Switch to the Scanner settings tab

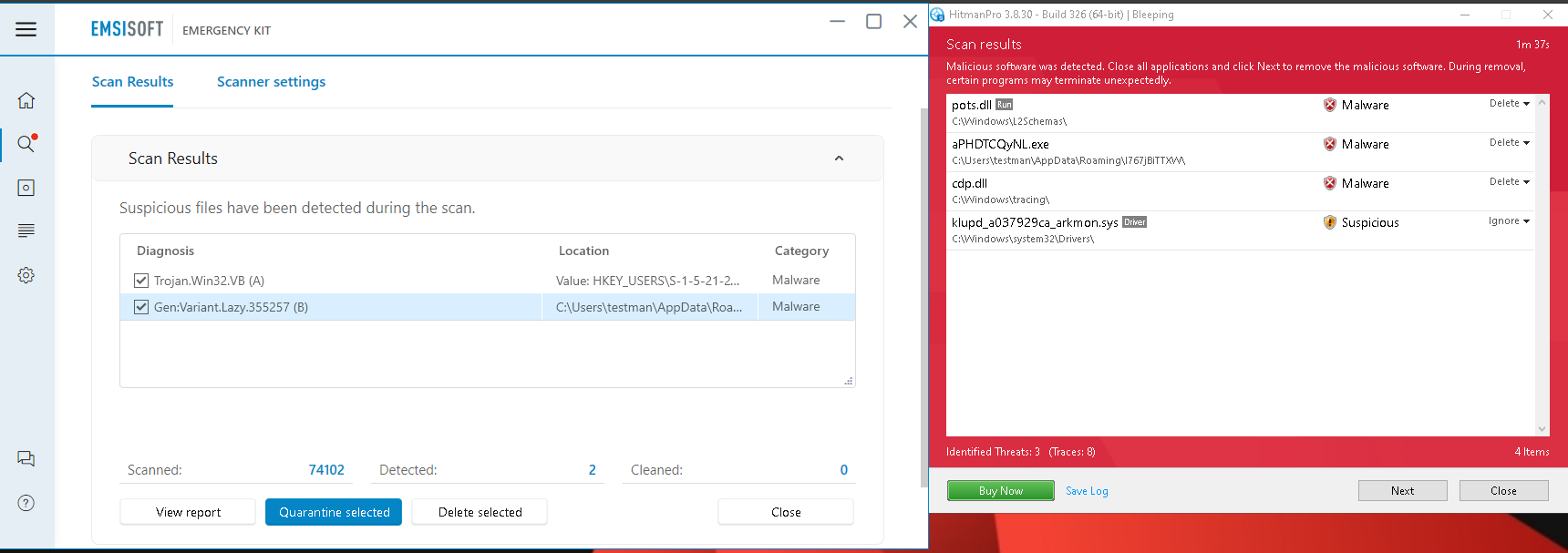point(271,82)
